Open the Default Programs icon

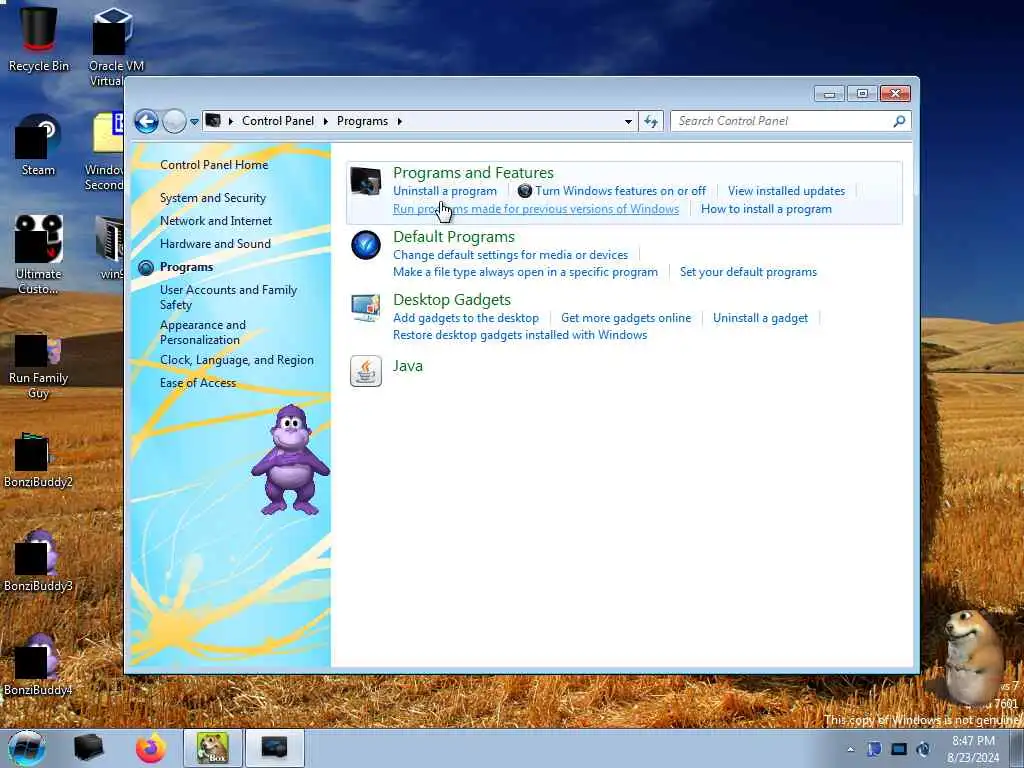366,245
